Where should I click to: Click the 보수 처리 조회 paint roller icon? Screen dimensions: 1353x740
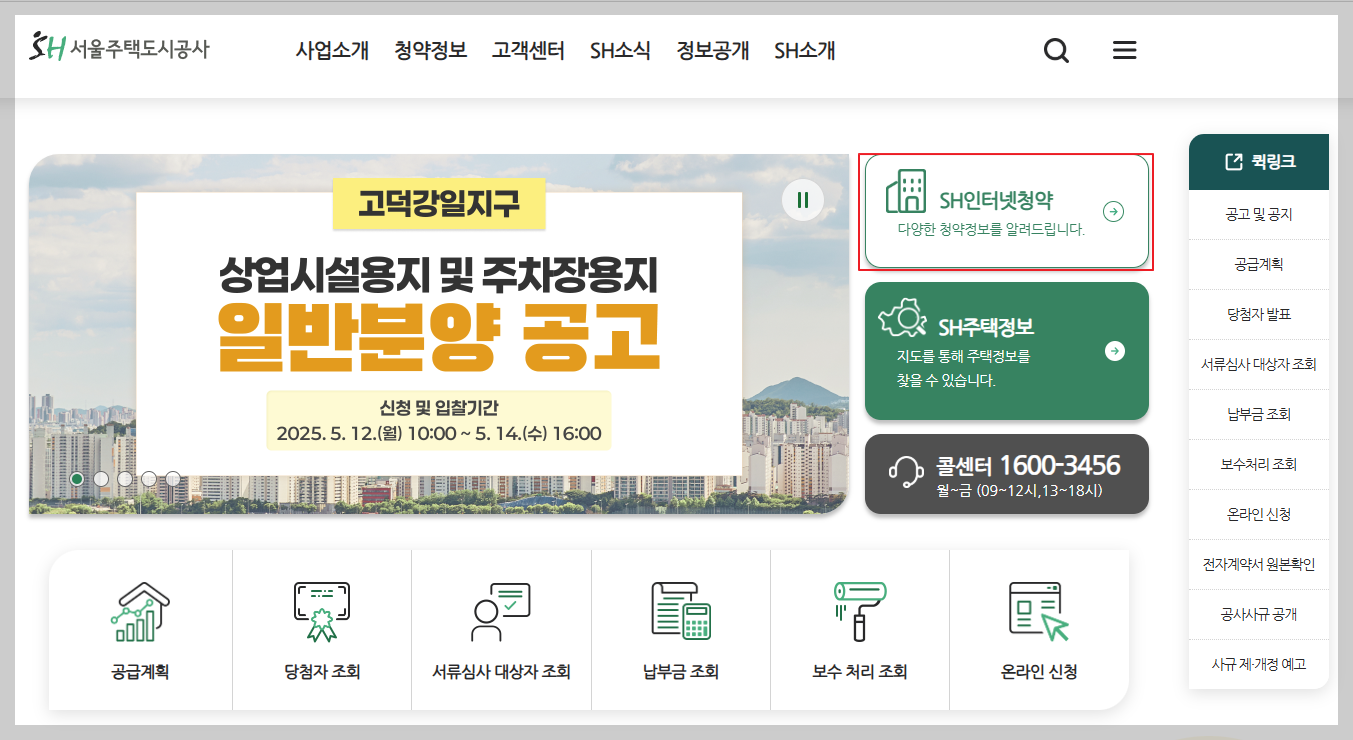tap(860, 612)
